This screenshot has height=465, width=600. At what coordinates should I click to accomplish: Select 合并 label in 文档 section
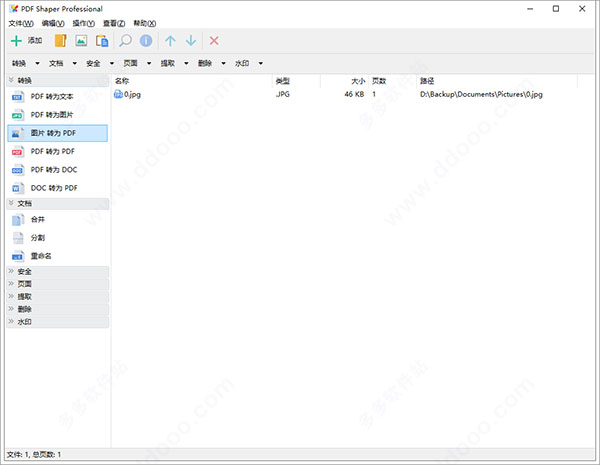point(38,220)
